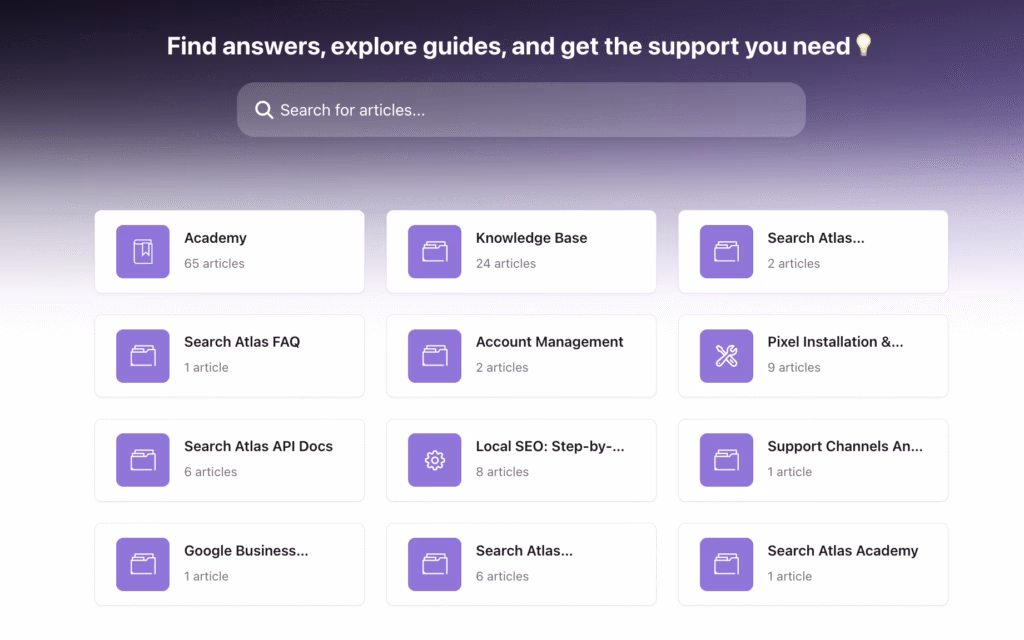This screenshot has height=640, width=1024.
Task: Click the Academy book icon
Action: coord(142,251)
